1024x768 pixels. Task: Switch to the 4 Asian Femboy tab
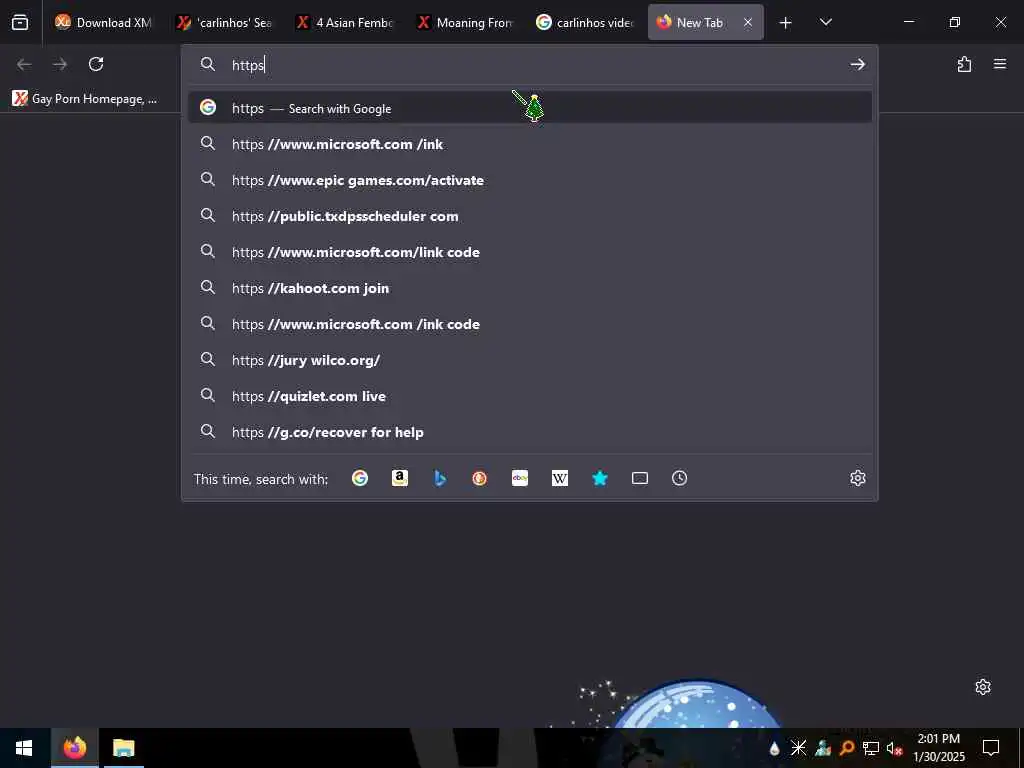[x=346, y=22]
